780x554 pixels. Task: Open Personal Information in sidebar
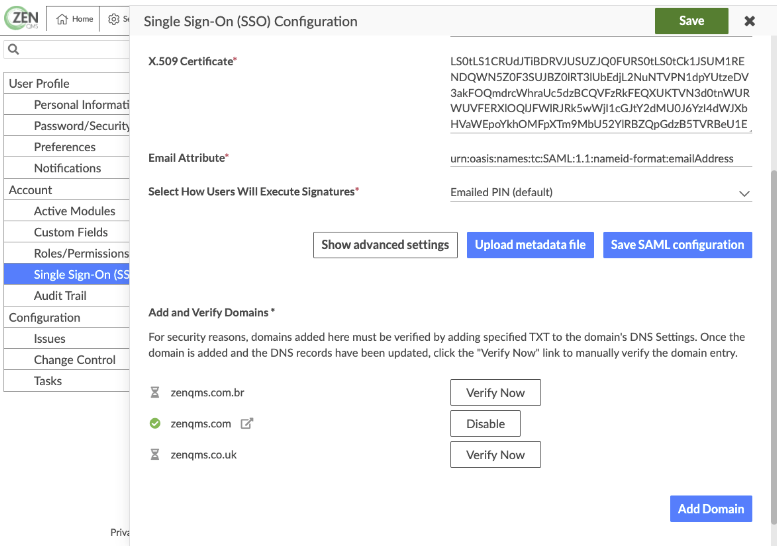[67, 104]
